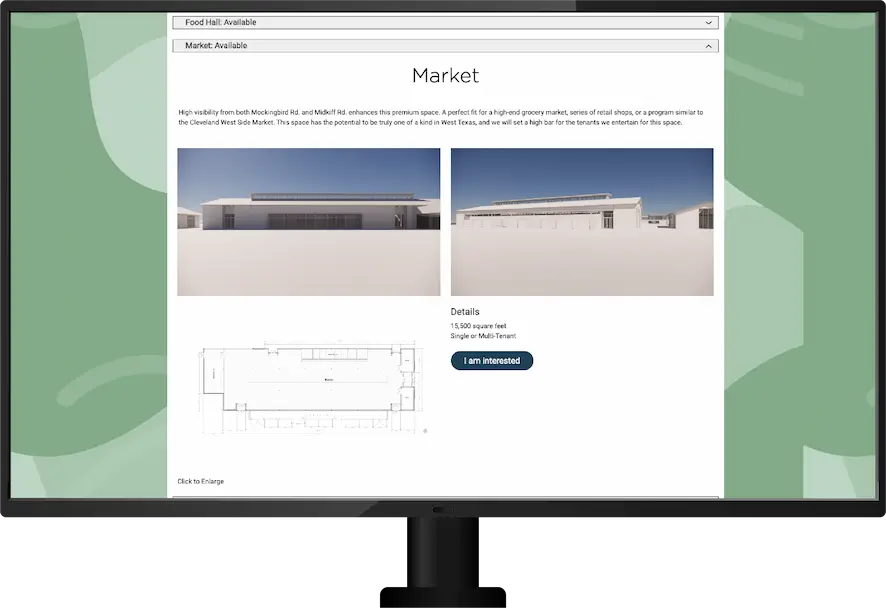Click the right exterior building rendering
The height and width of the screenshot is (608, 886).
pyautogui.click(x=582, y=221)
